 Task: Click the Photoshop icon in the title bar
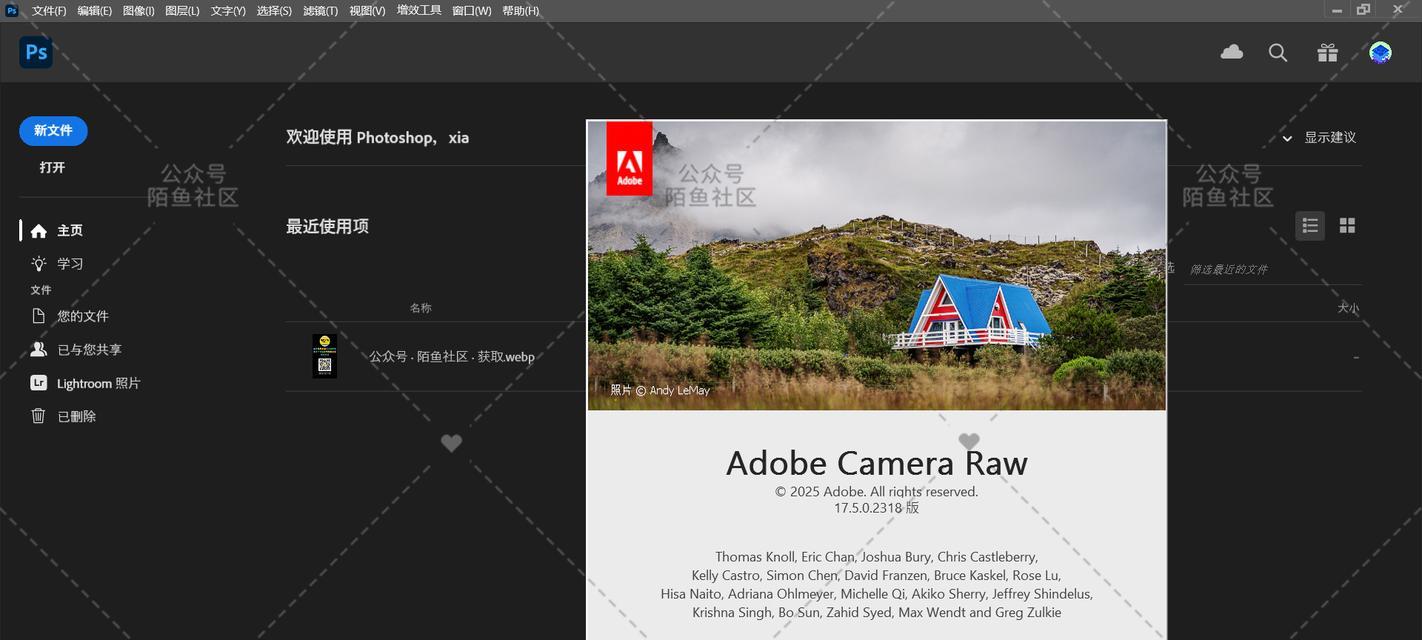(12, 10)
